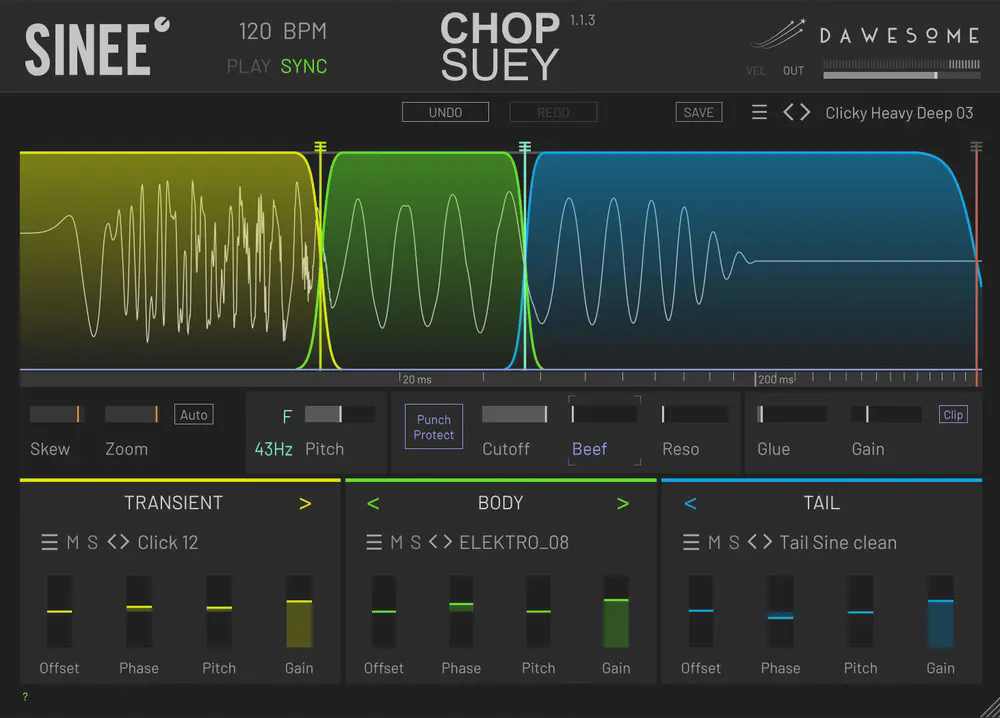Screen dimensions: 1000x718
Task: Open the Clicky Heavy Deep 03 preset list
Action: 898,113
